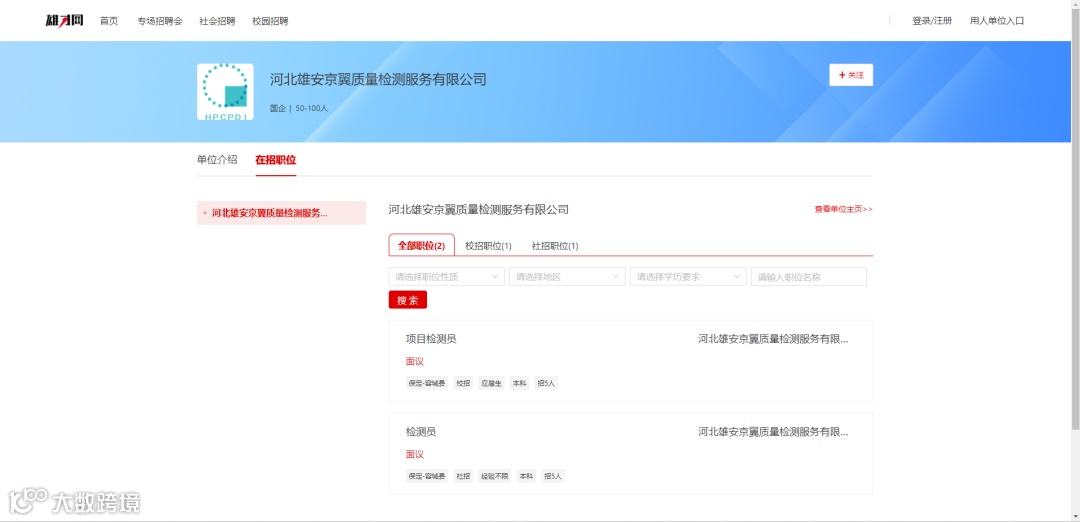Click company name in 检测员 card
Screen dimensions: 1080x522
773,432
